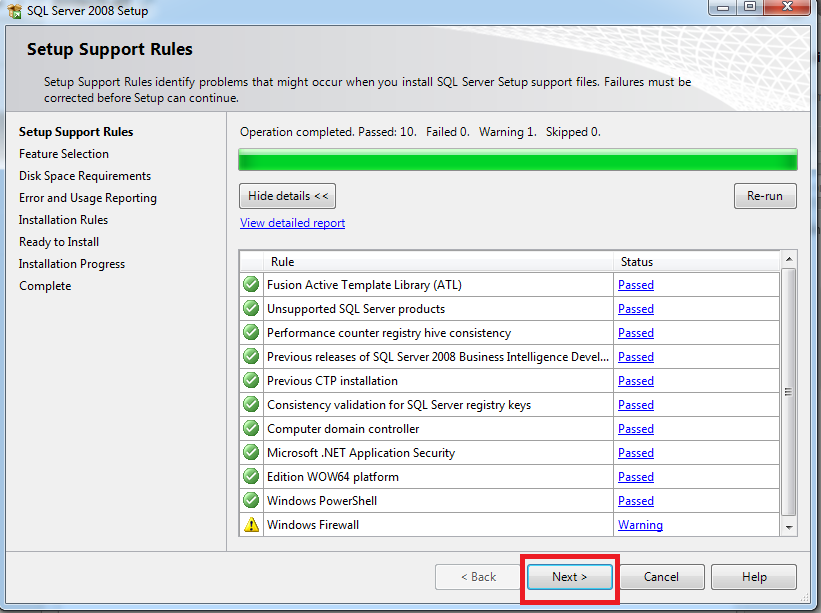This screenshot has height=613, width=821.
Task: Proceed with the Next button
Action: click(x=569, y=577)
